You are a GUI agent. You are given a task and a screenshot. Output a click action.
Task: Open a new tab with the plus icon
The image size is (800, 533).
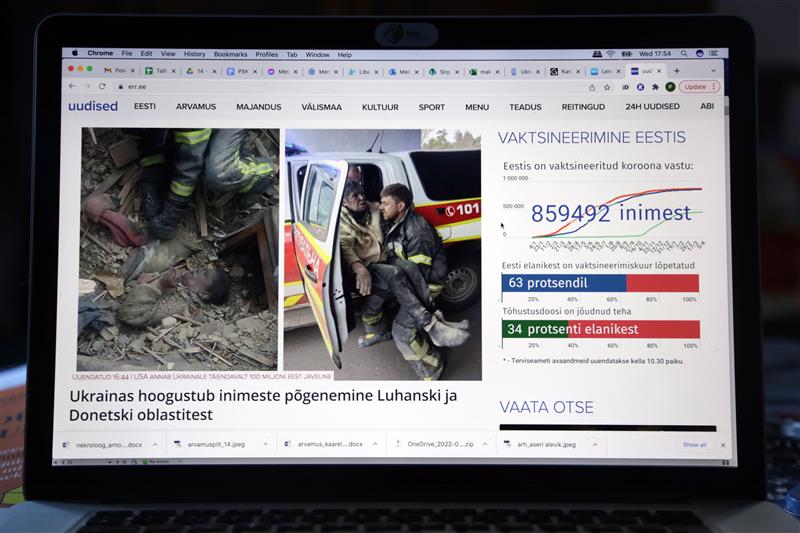(x=677, y=71)
